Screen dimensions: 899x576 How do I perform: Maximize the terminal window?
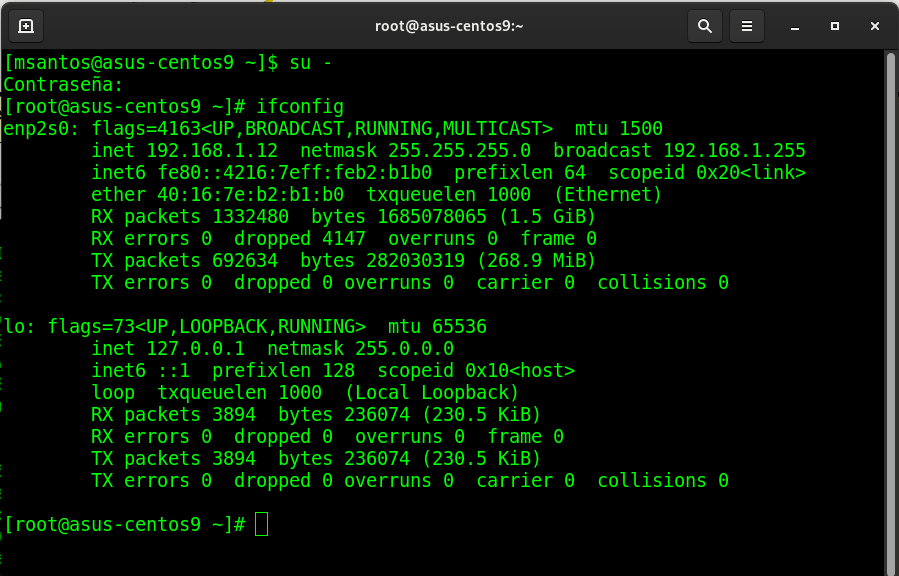835,26
